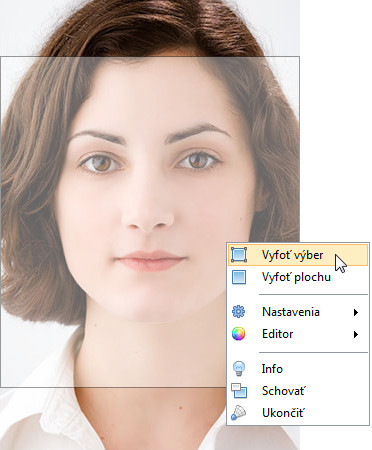Screen dimensions: 372x450
Task: Select the Vyfoť výber menu entry
Action: [298, 255]
